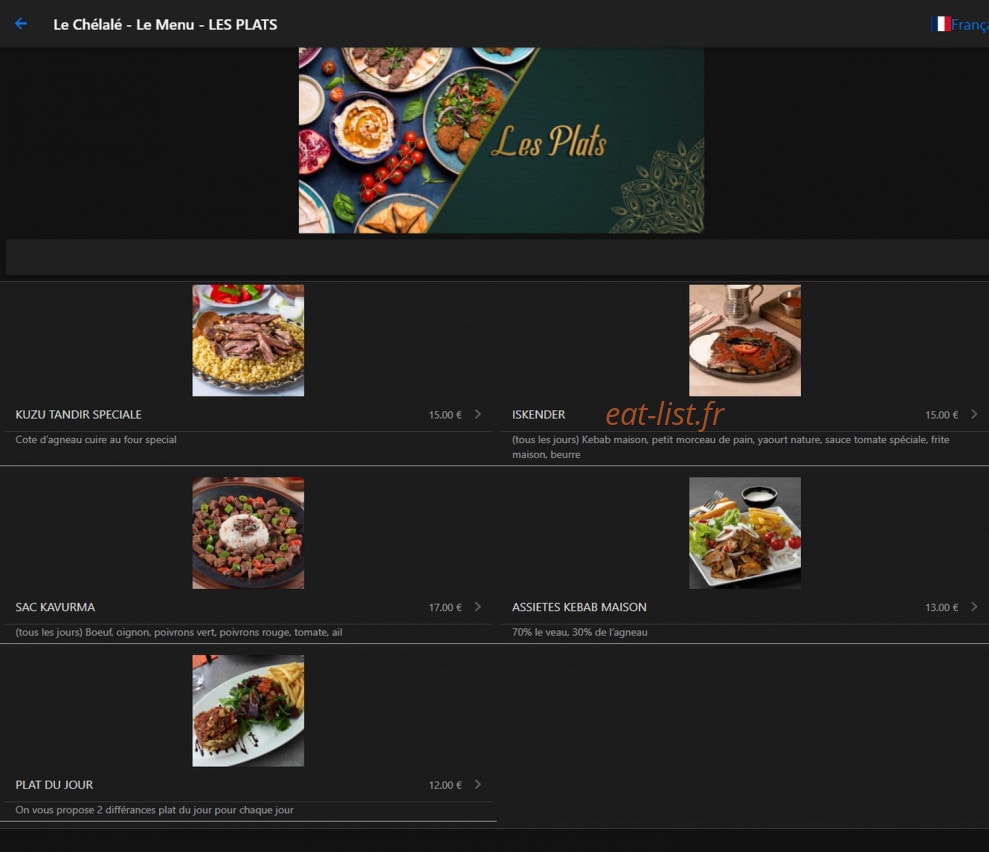
Task: Expand the Kuzu Tandir Speciale chevron
Action: click(x=477, y=414)
